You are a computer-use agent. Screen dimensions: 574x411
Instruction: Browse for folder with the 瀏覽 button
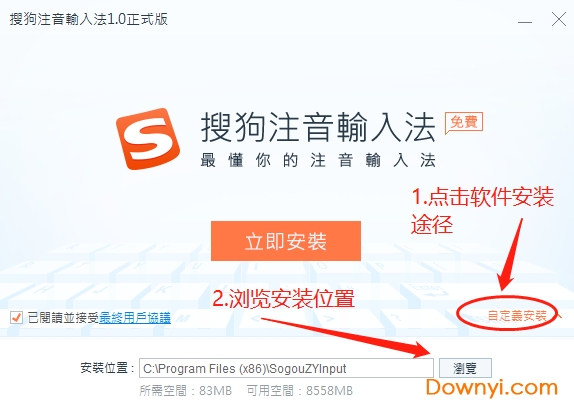point(465,368)
